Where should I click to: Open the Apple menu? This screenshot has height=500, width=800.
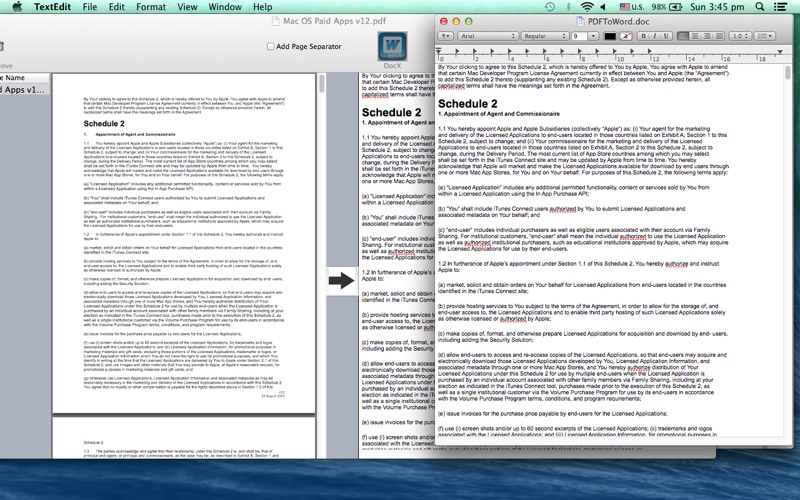(x=17, y=7)
